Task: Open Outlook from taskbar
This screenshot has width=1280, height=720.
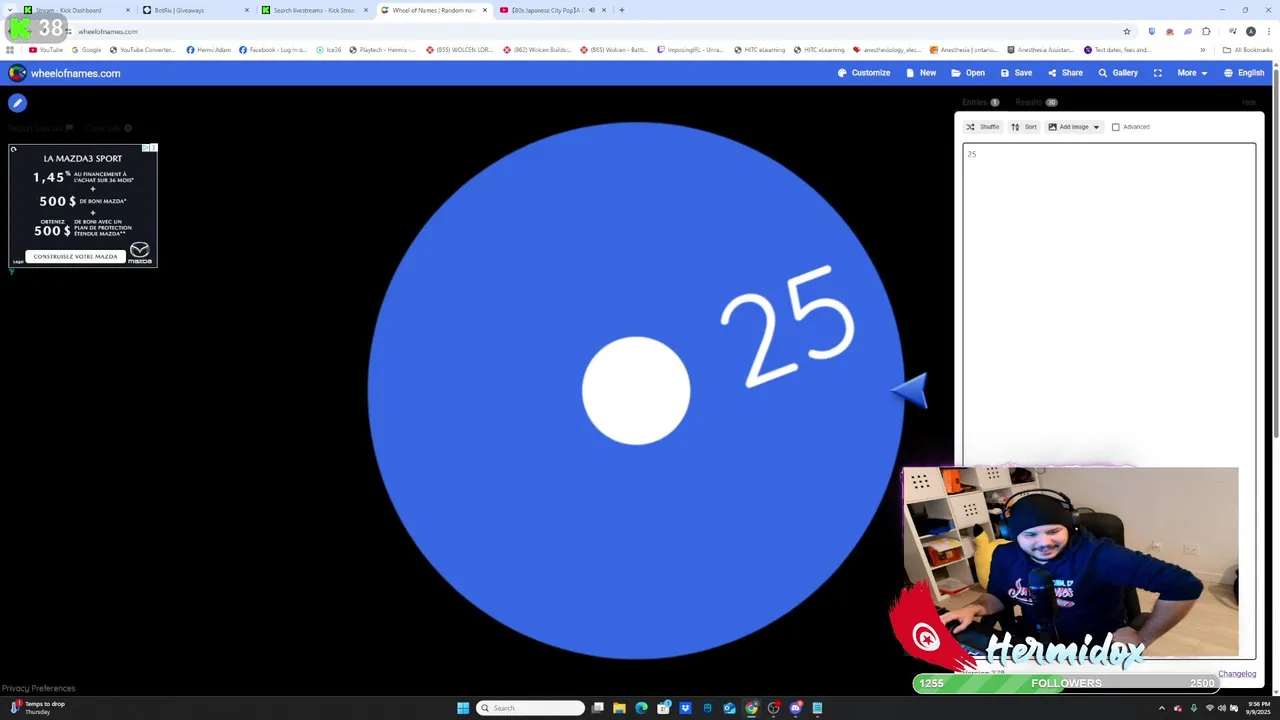Action: click(729, 708)
